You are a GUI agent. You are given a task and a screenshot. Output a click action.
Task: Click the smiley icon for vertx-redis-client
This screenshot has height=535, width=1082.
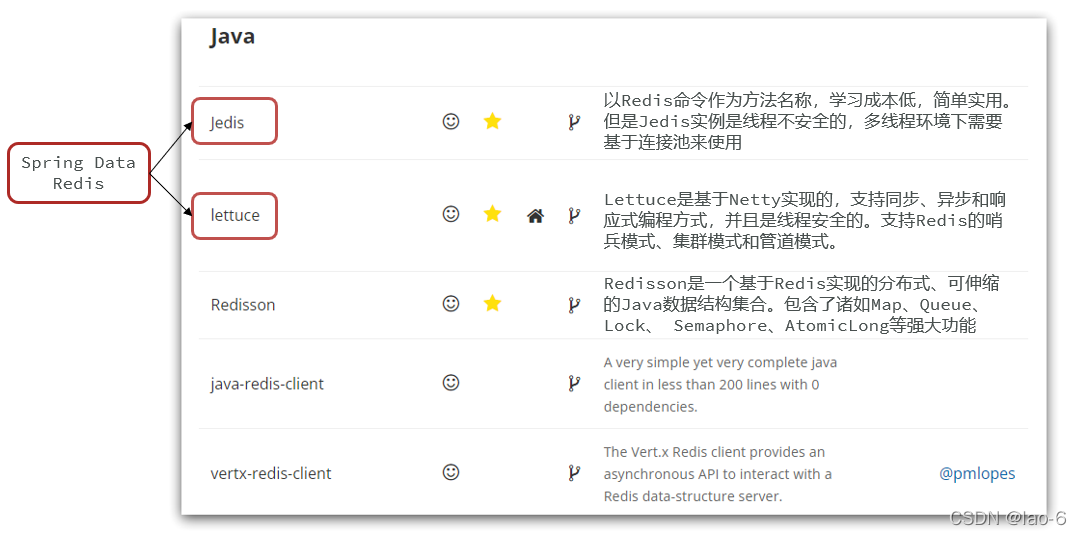pos(451,472)
